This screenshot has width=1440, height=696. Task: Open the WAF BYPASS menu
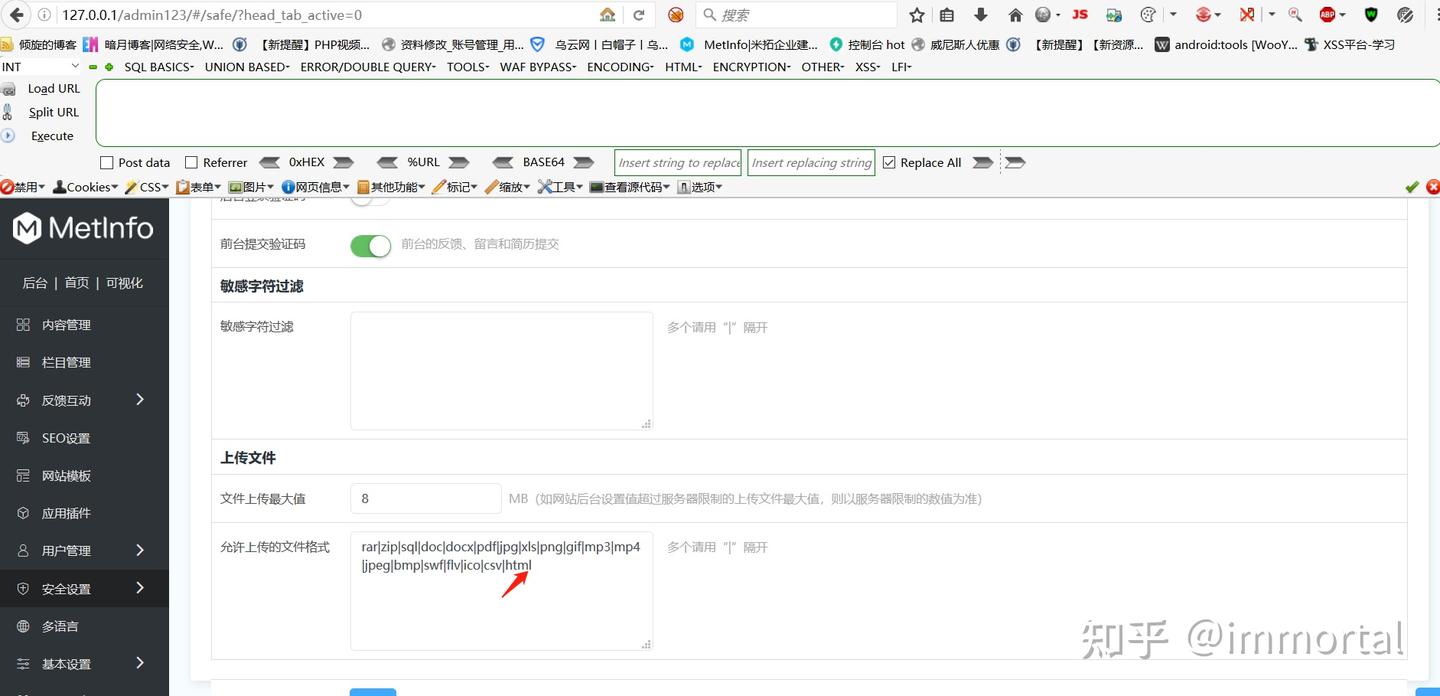point(538,67)
